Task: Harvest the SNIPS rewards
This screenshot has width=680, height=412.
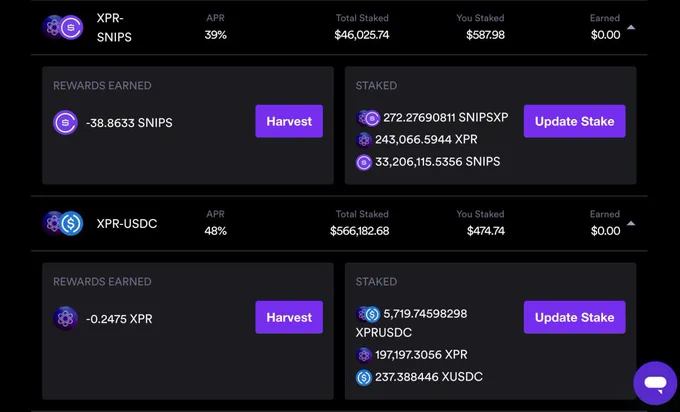Action: pyautogui.click(x=289, y=121)
